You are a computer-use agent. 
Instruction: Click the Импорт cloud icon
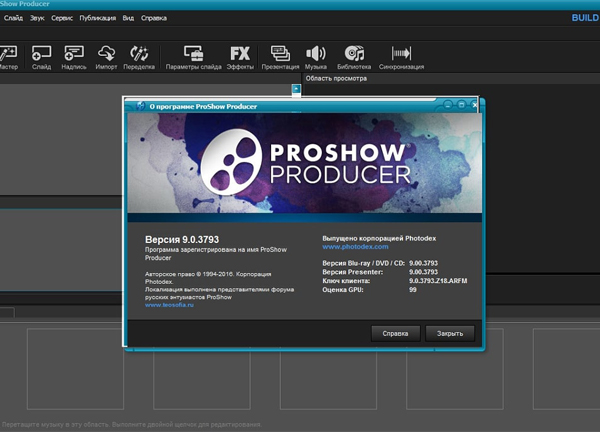106,56
